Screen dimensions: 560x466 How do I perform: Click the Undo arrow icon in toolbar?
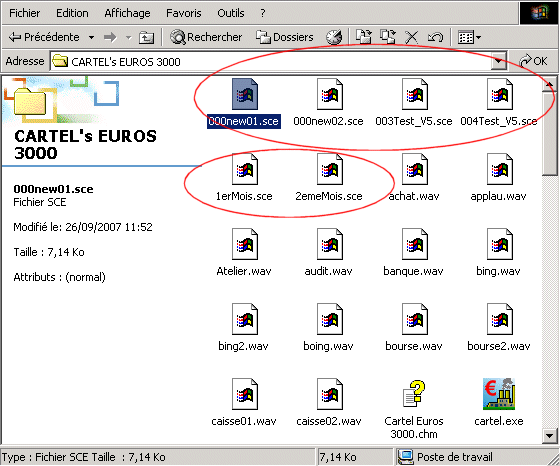click(435, 37)
